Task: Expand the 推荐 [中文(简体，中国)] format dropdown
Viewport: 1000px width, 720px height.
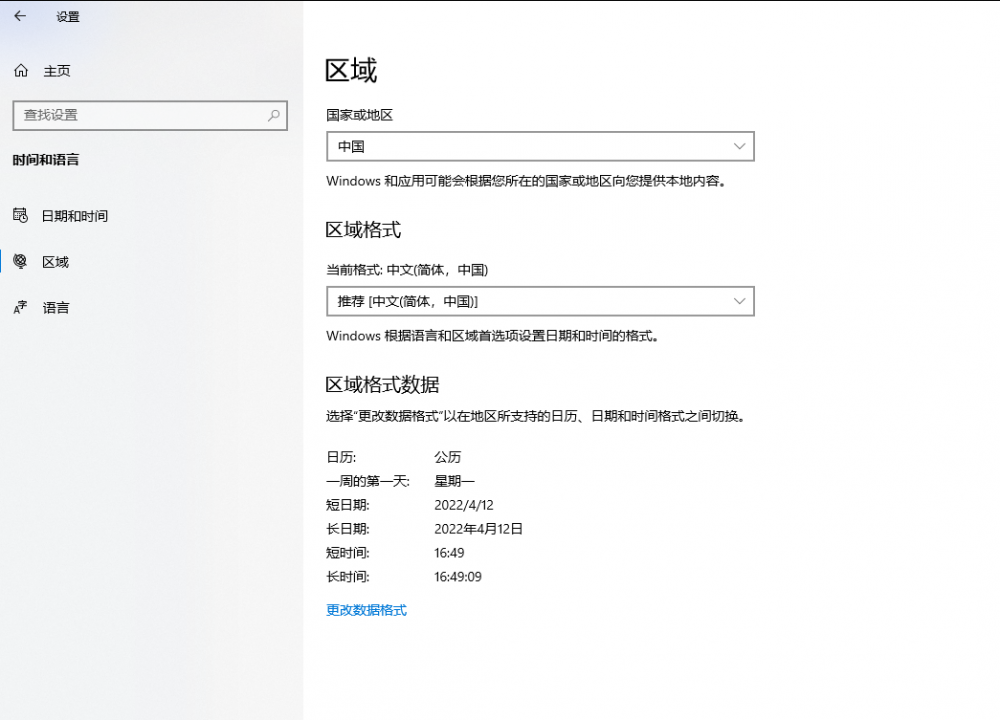Action: 540,301
